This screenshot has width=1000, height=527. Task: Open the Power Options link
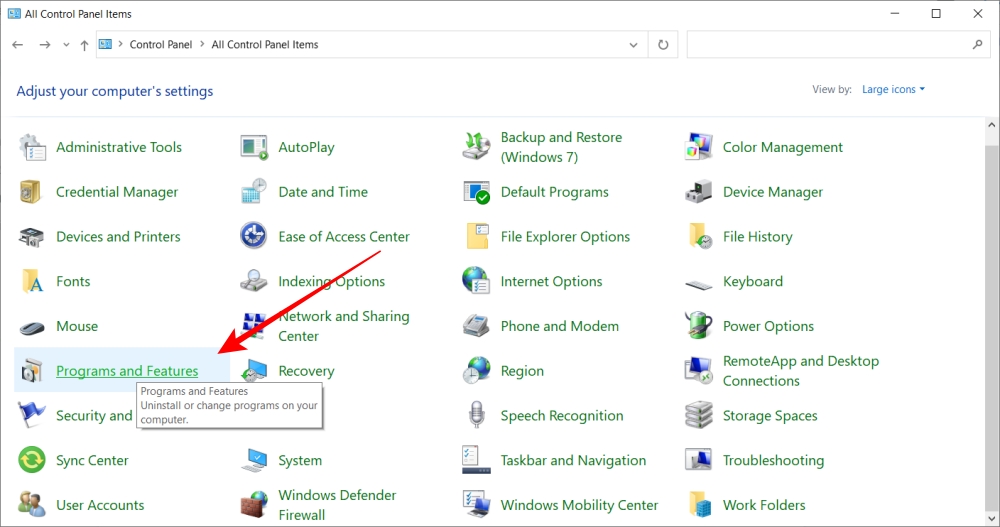click(x=768, y=326)
